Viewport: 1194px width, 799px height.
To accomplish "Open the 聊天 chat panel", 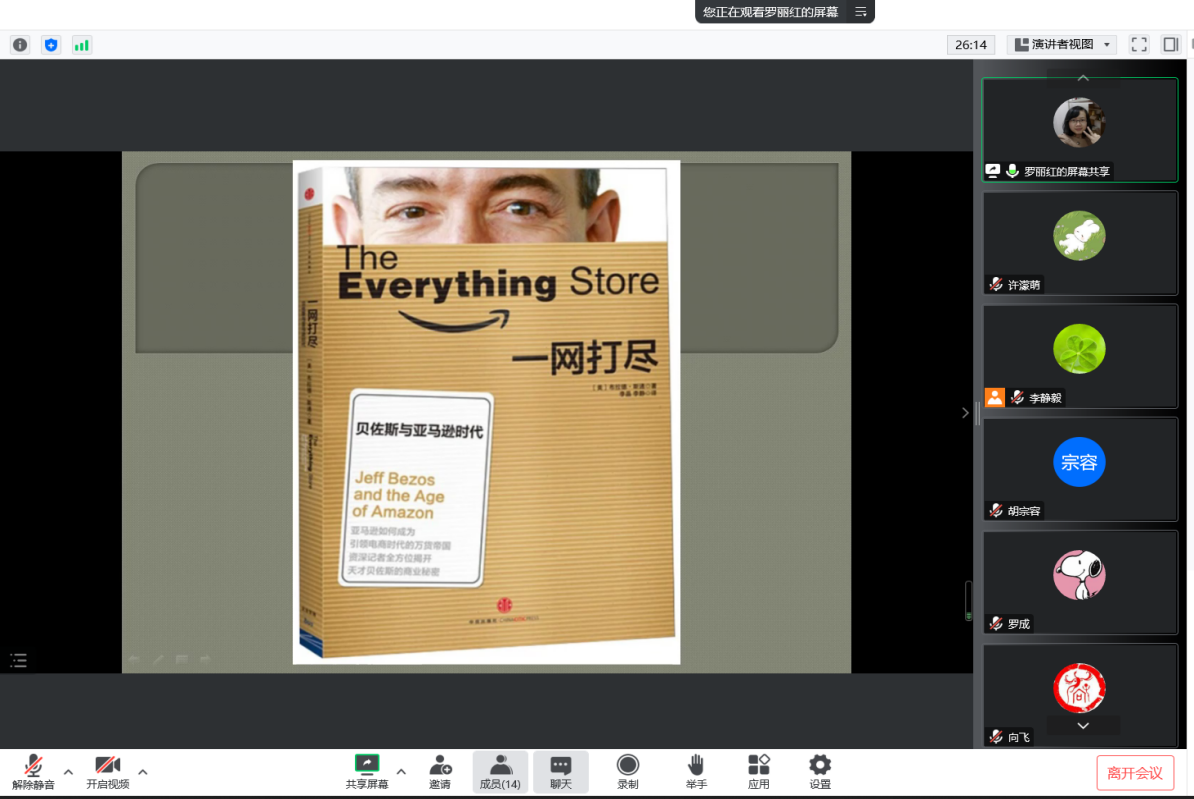I will pyautogui.click(x=560, y=772).
